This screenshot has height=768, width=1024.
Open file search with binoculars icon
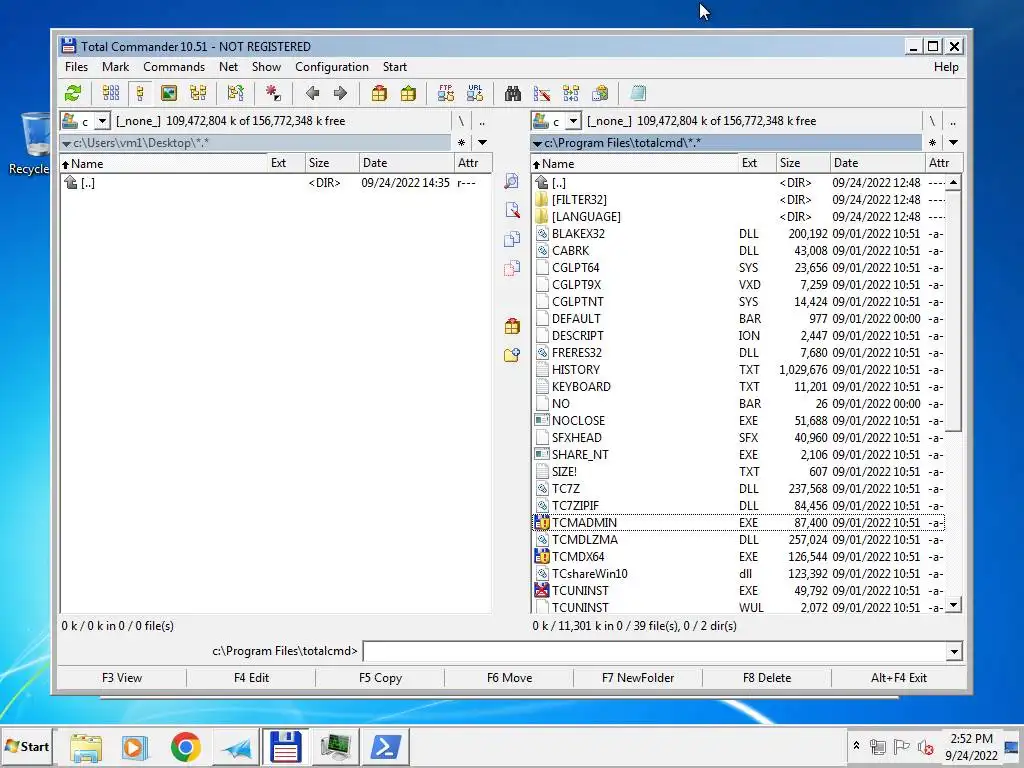513,93
